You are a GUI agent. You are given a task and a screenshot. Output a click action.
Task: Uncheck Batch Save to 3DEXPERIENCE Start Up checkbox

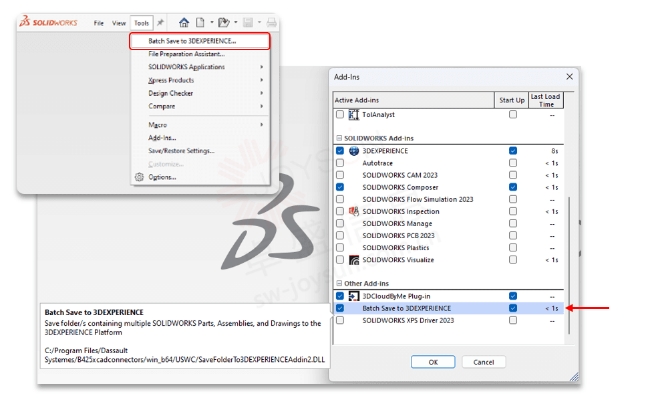click(x=512, y=308)
